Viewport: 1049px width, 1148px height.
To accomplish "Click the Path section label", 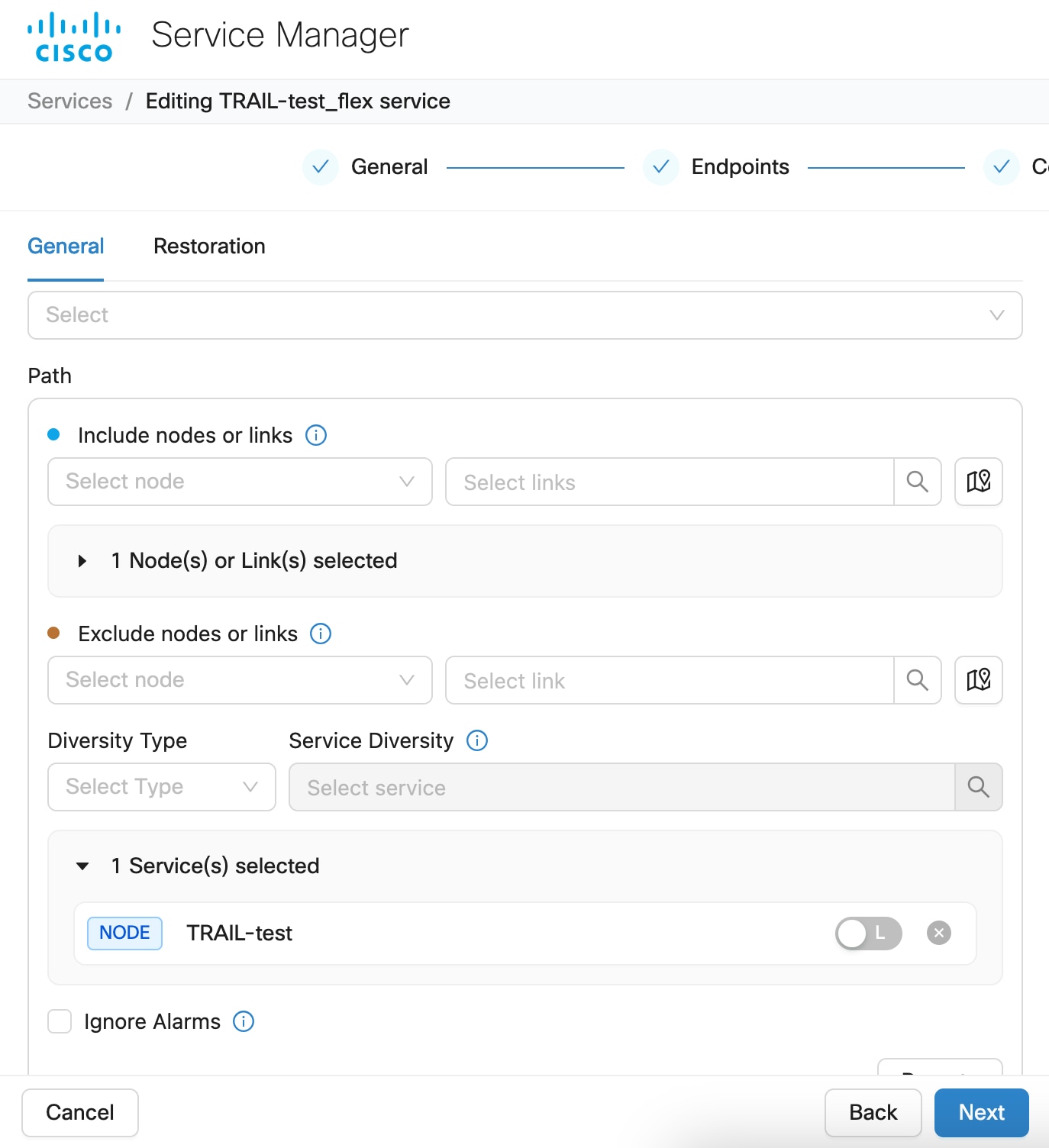I will 50,376.
